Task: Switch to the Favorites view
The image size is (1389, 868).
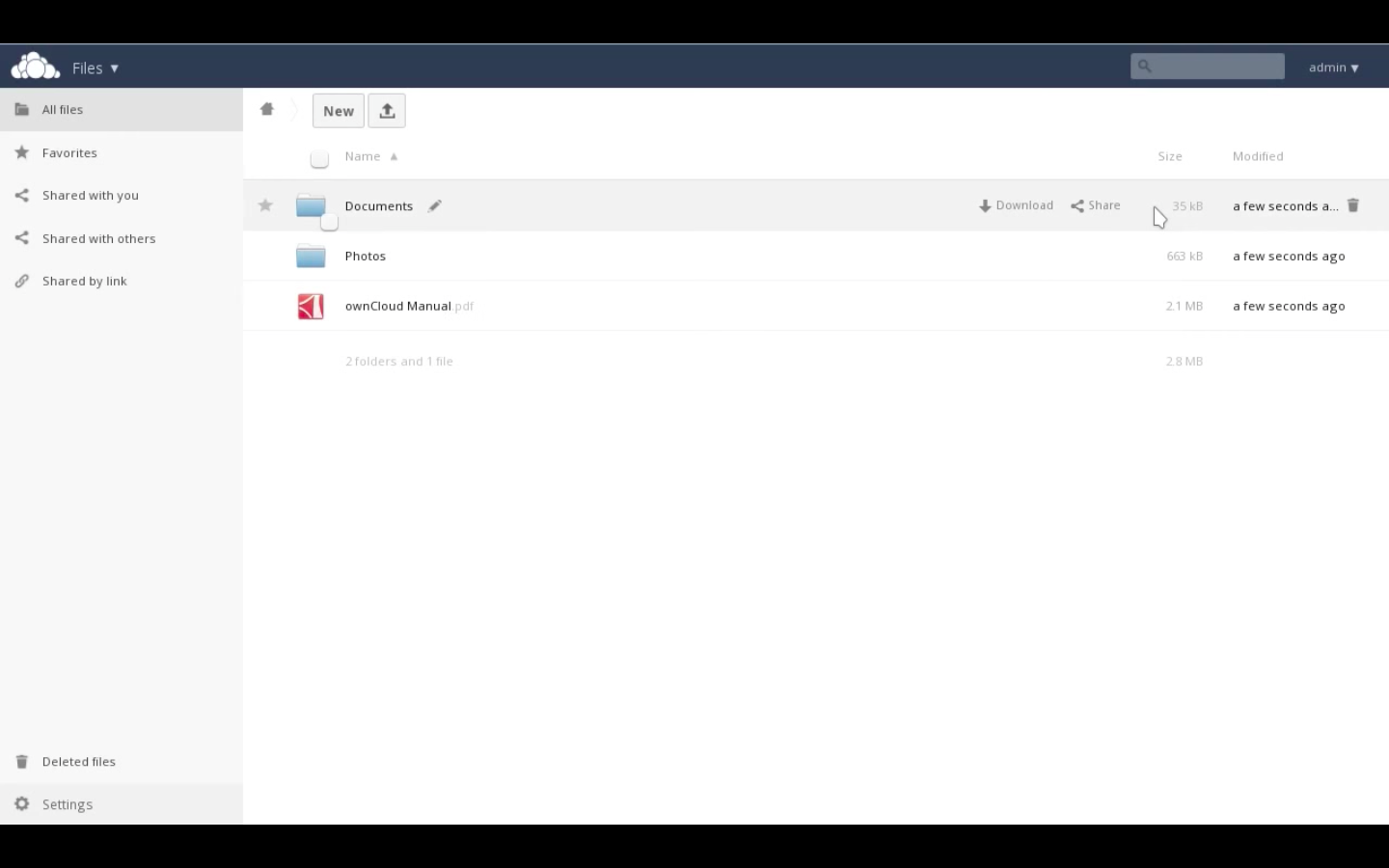Action: coord(69,152)
